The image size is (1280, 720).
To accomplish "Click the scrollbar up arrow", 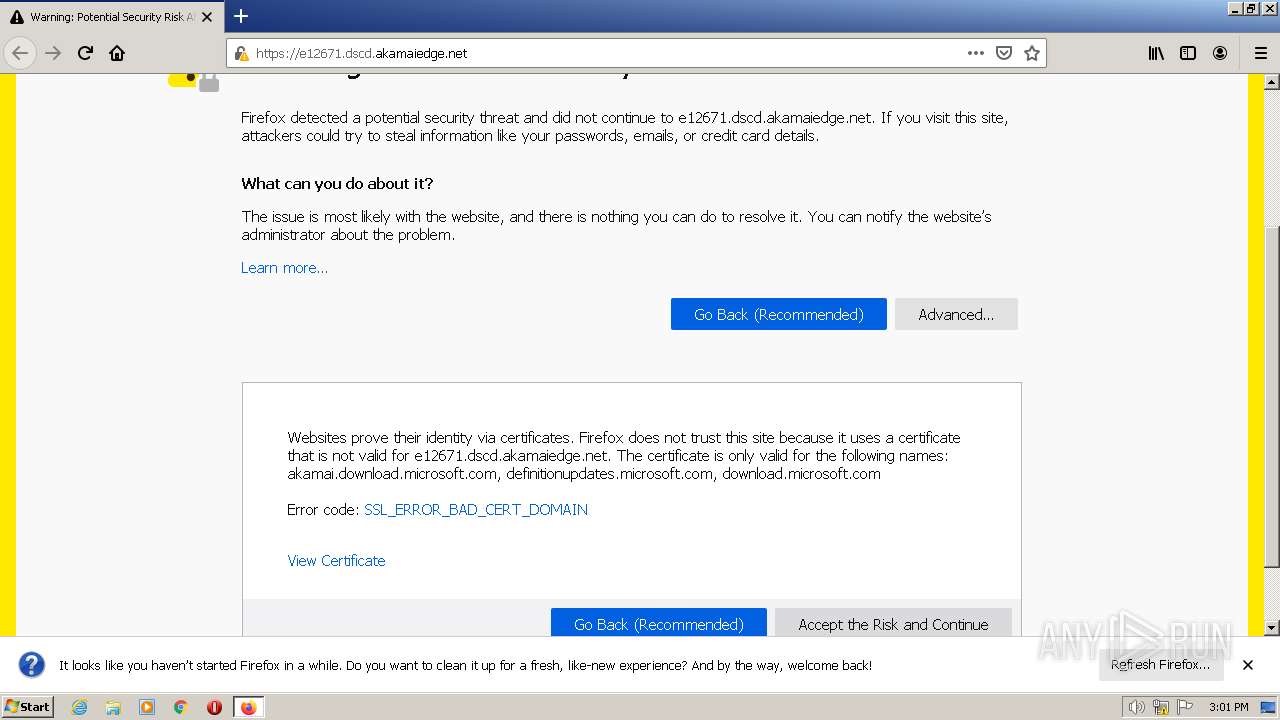I will click(x=1272, y=81).
